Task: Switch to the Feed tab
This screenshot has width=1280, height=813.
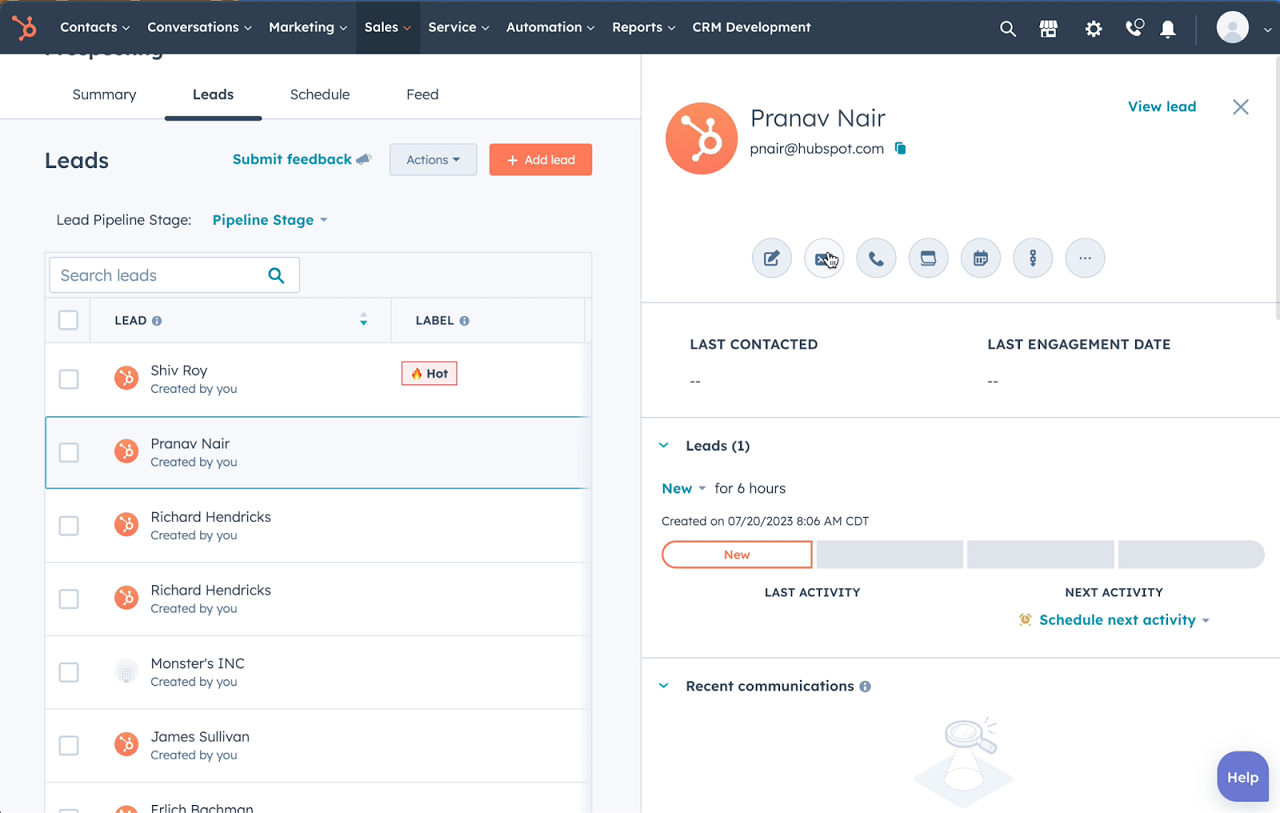Action: click(x=422, y=94)
